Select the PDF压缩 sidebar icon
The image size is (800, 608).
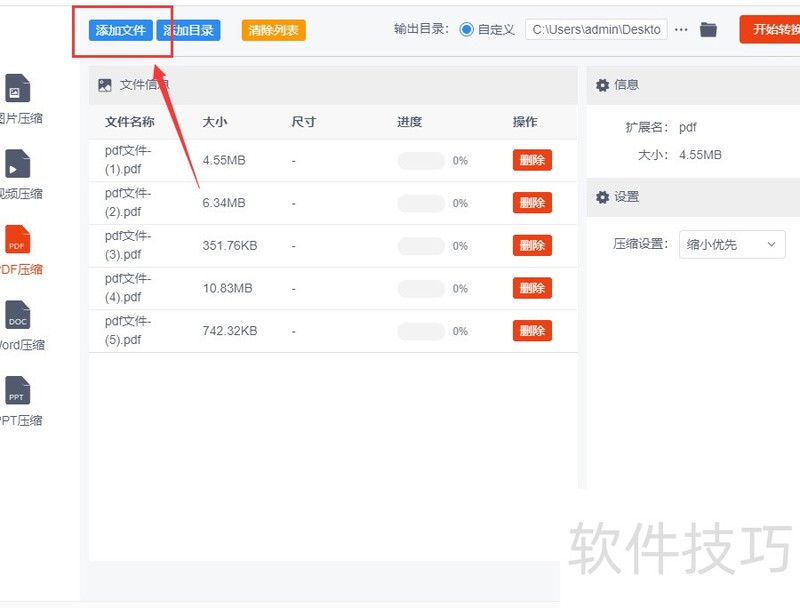pyautogui.click(x=18, y=240)
